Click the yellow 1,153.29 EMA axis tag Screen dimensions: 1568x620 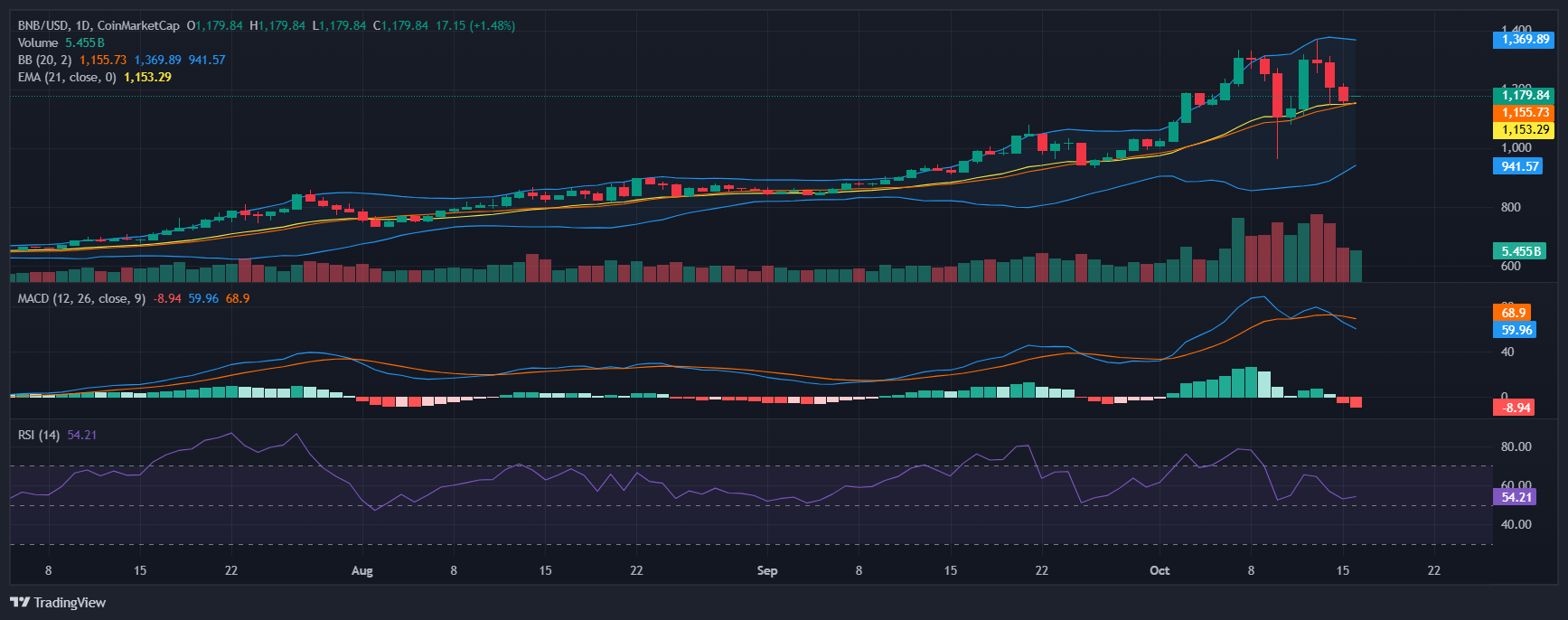(1525, 129)
